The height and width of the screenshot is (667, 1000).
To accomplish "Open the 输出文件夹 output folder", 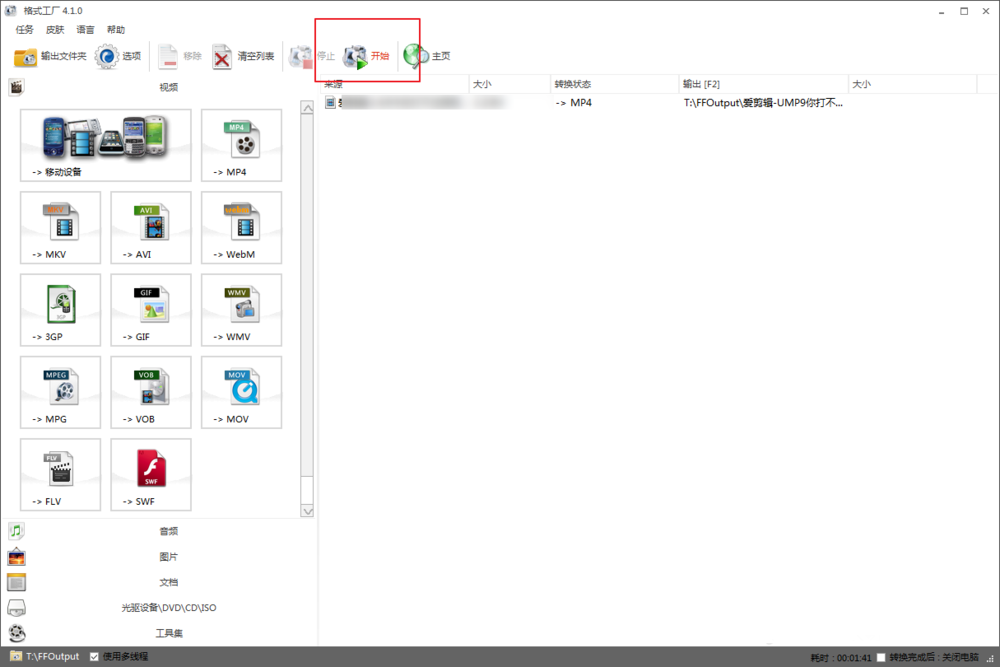I will pyautogui.click(x=50, y=57).
